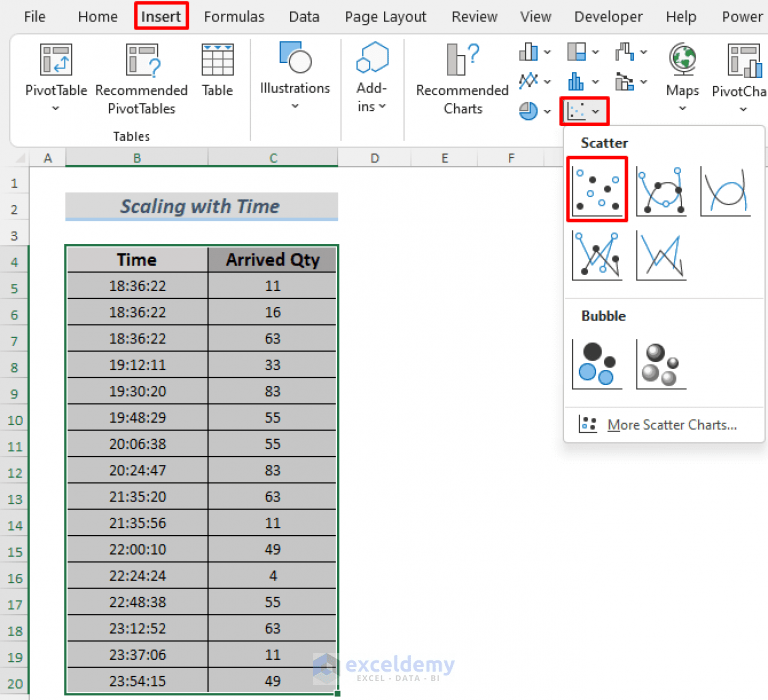Screen dimensions: 768x700
Task: Expand the combo chart dropdown arrow
Action: point(644,82)
